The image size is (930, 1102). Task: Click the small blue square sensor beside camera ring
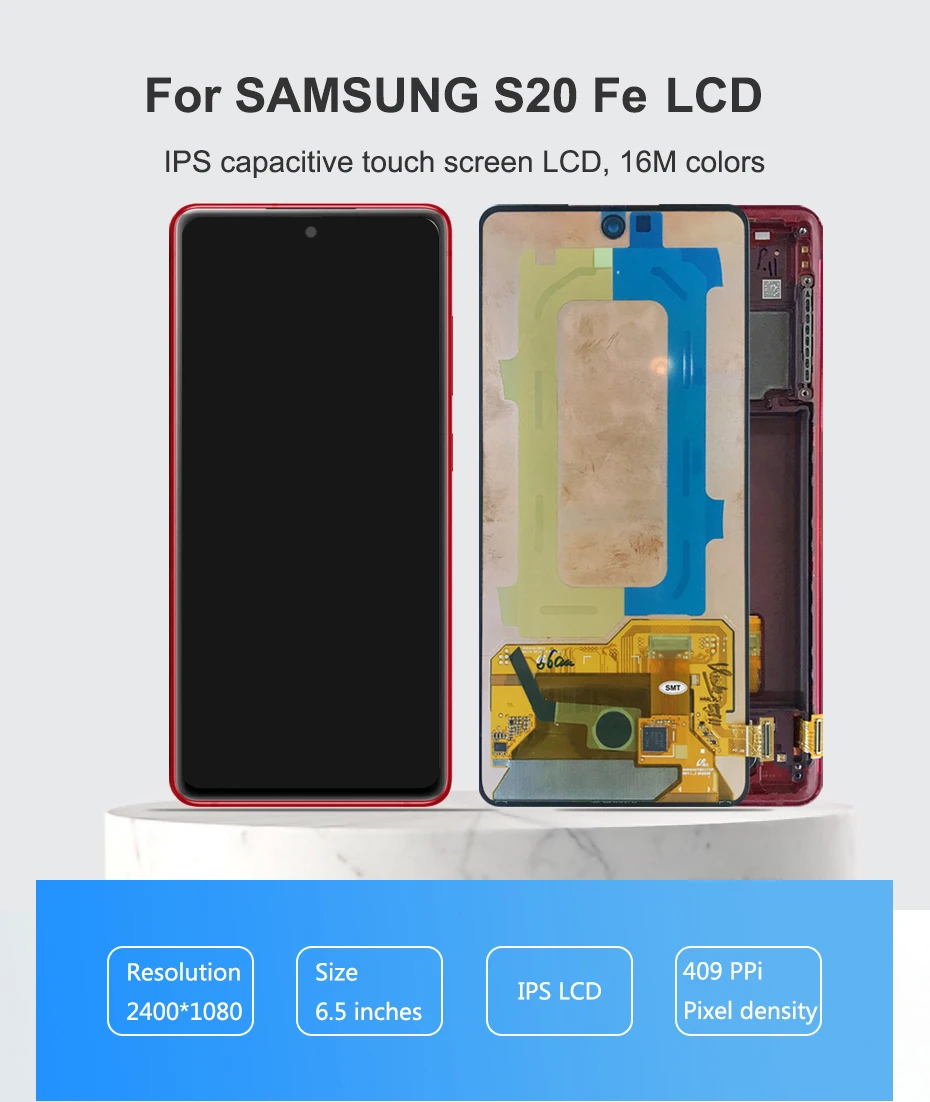tap(644, 224)
